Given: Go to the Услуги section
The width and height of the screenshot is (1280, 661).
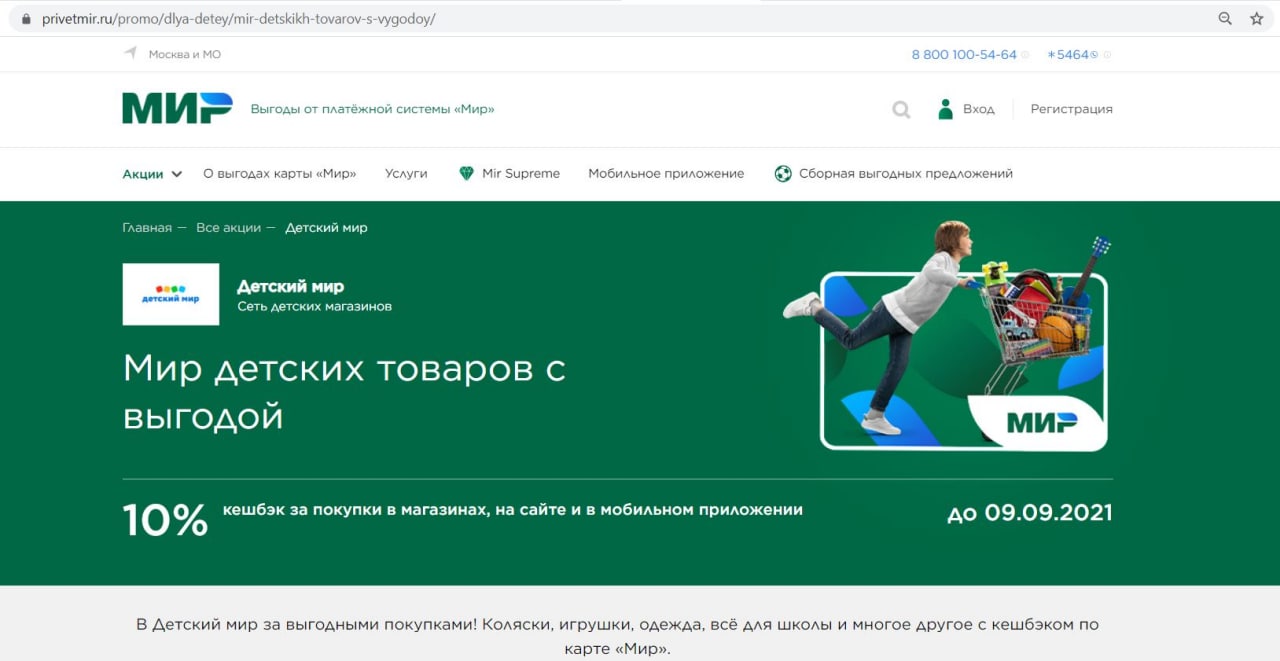Looking at the screenshot, I should pyautogui.click(x=406, y=174).
